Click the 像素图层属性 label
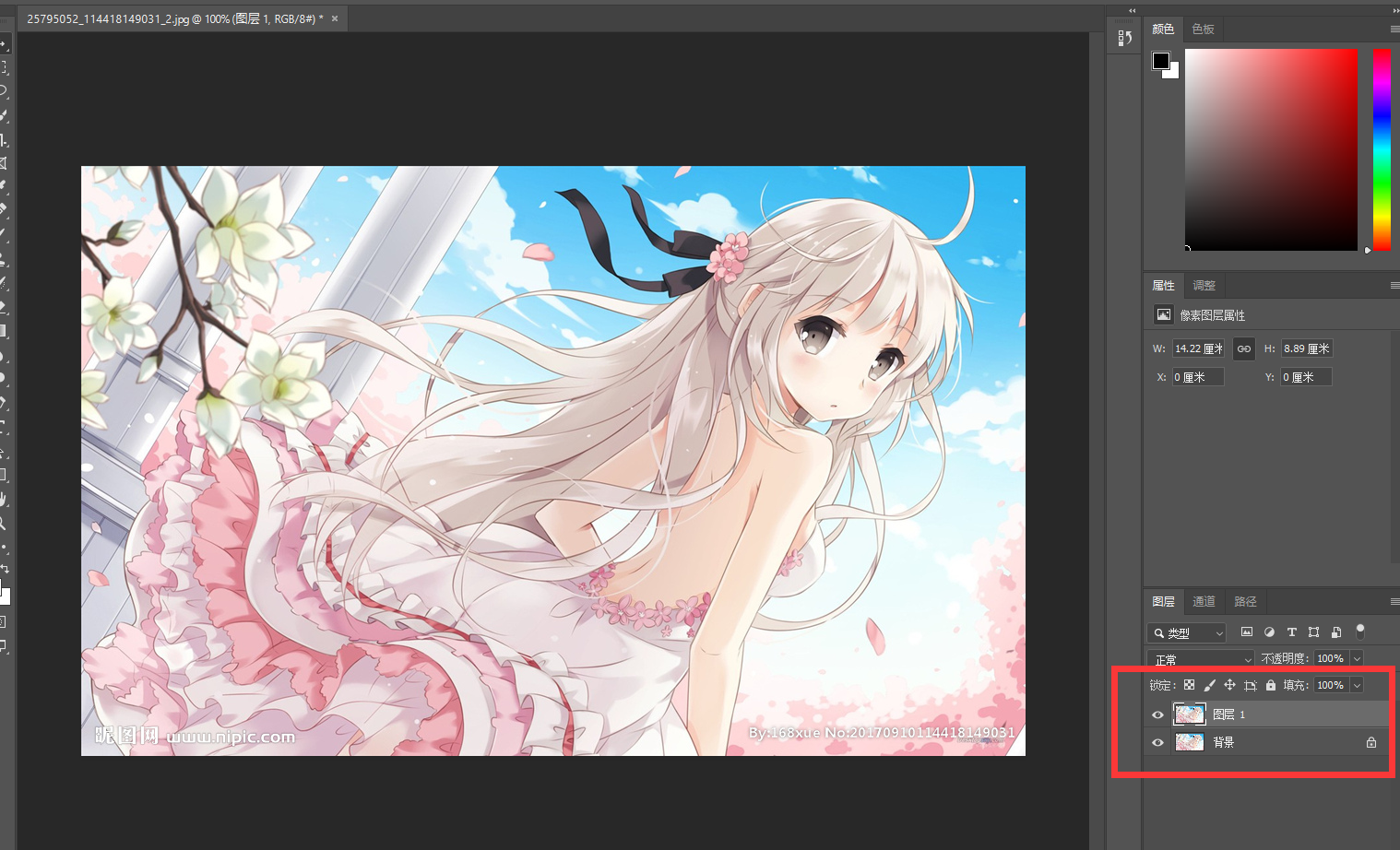The height and width of the screenshot is (850, 1400). pyautogui.click(x=1213, y=315)
